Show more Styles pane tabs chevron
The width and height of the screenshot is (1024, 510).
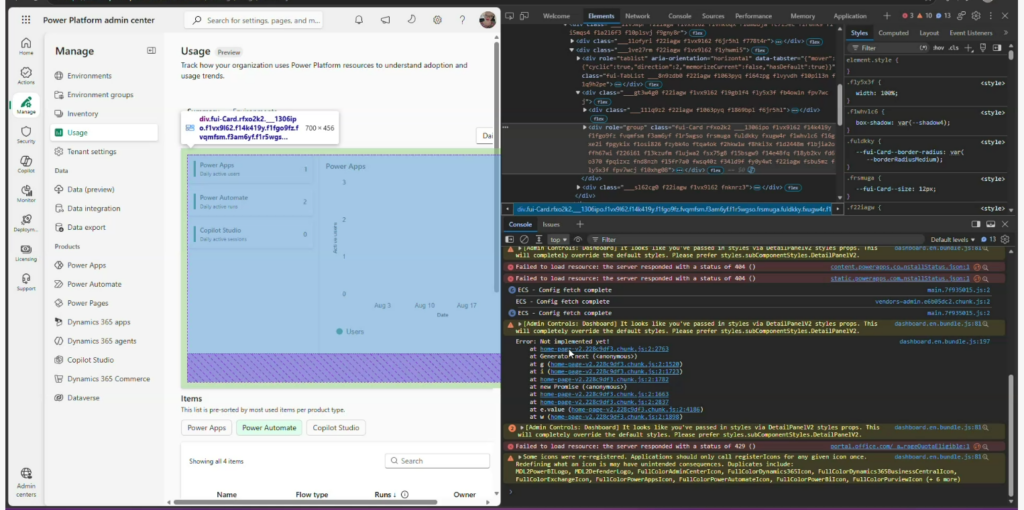tap(1005, 33)
